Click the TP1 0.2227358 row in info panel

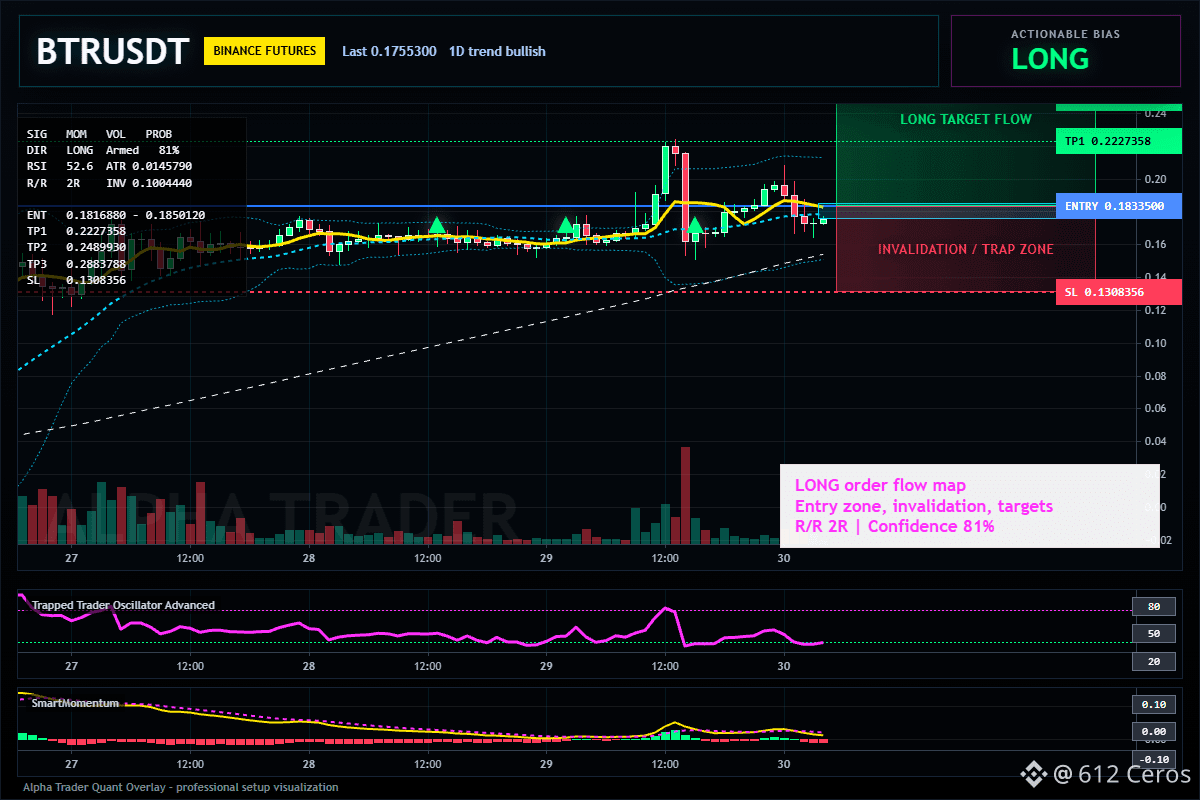76,231
